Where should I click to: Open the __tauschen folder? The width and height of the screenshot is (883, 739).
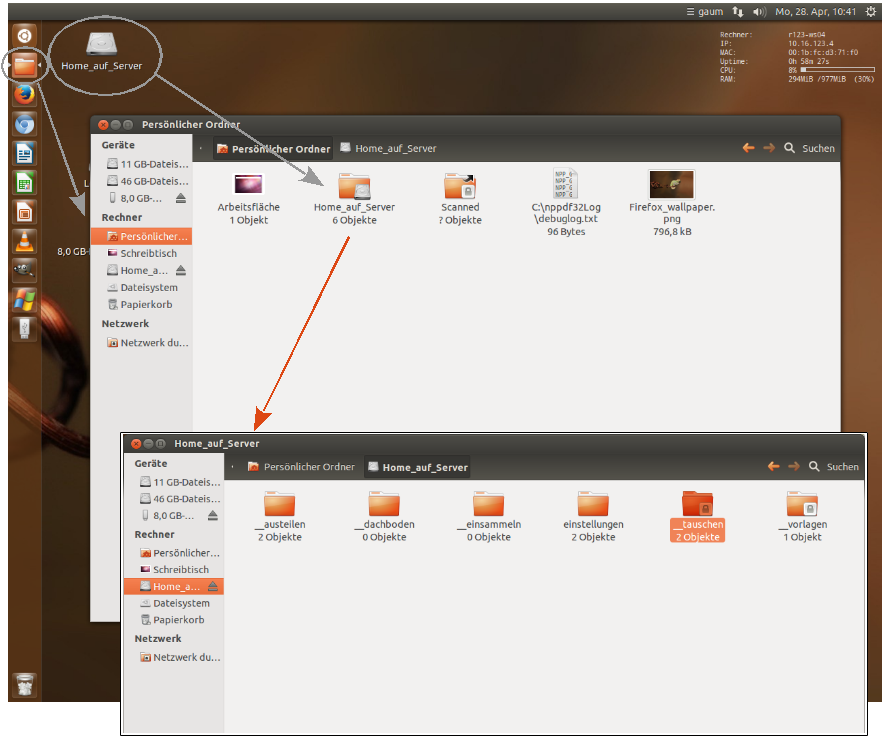697,505
